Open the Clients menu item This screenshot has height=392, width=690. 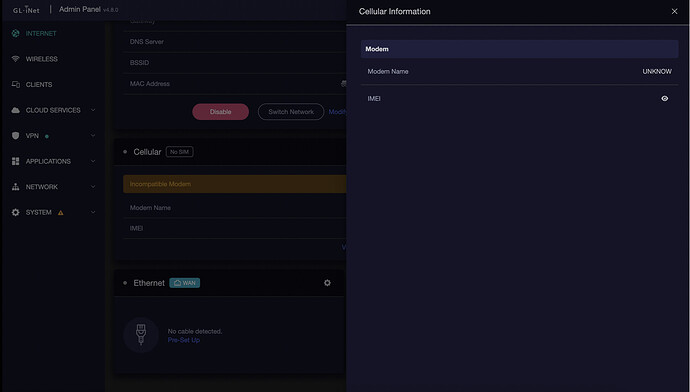pos(39,84)
